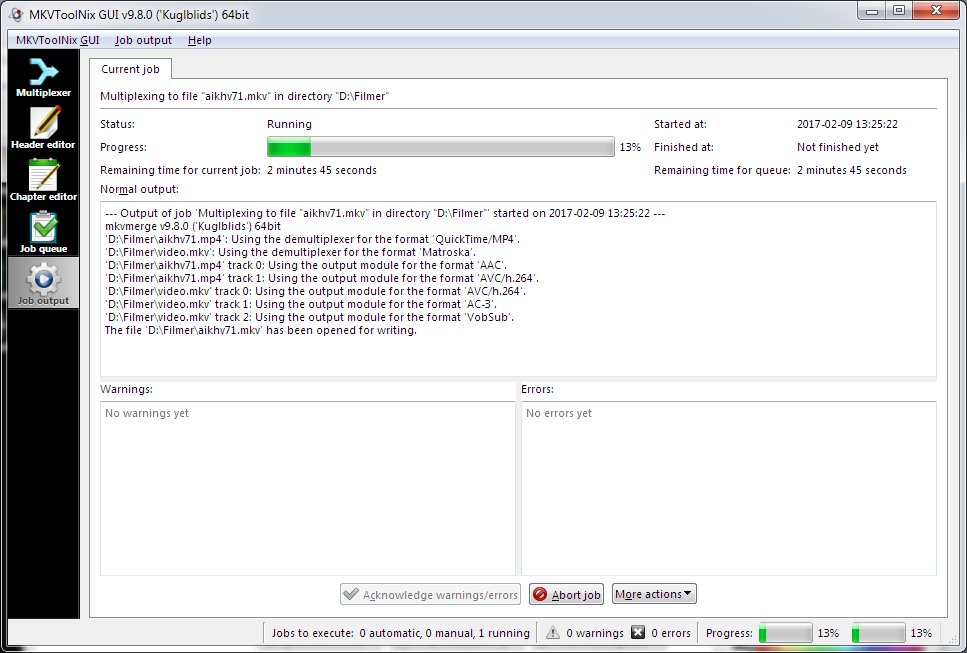Viewport: 967px width, 653px height.
Task: Click the 'No warnings yet' text in Warnings pane
Action: tap(147, 413)
